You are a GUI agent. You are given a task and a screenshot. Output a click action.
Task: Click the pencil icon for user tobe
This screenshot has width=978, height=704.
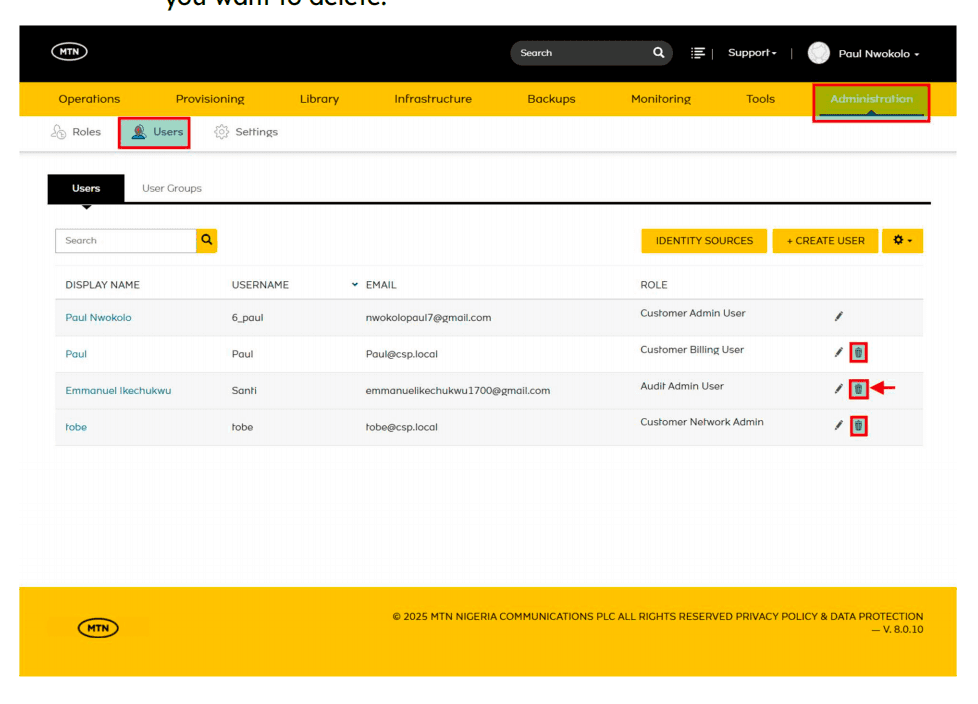[839, 426]
